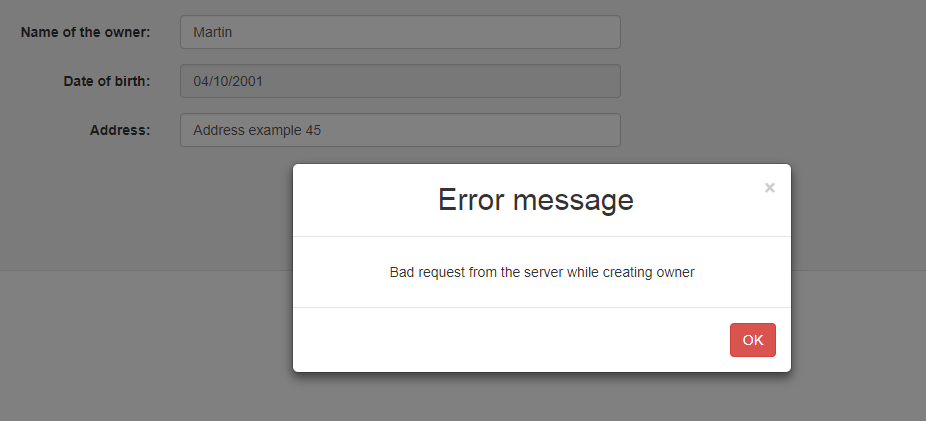The height and width of the screenshot is (421, 926).
Task: Click the word "owner" in the error text
Action: (x=674, y=272)
